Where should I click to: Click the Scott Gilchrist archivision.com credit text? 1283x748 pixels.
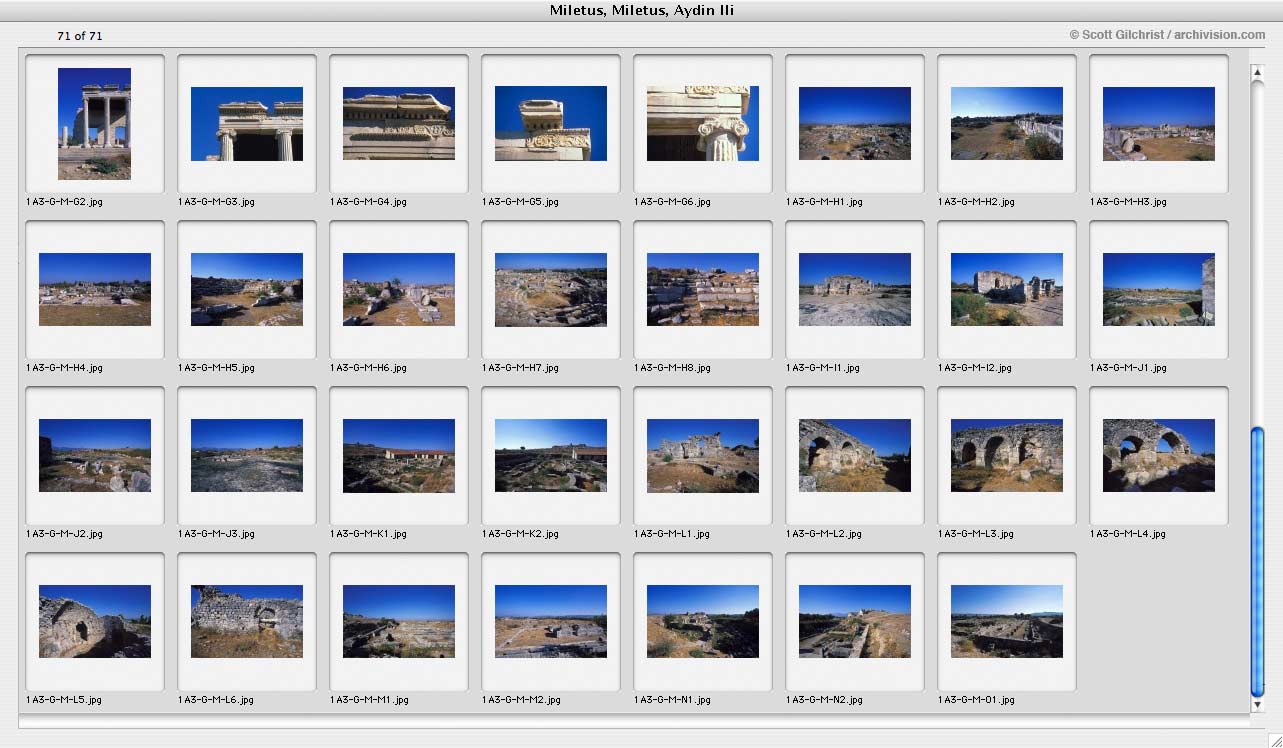pyautogui.click(x=1167, y=35)
